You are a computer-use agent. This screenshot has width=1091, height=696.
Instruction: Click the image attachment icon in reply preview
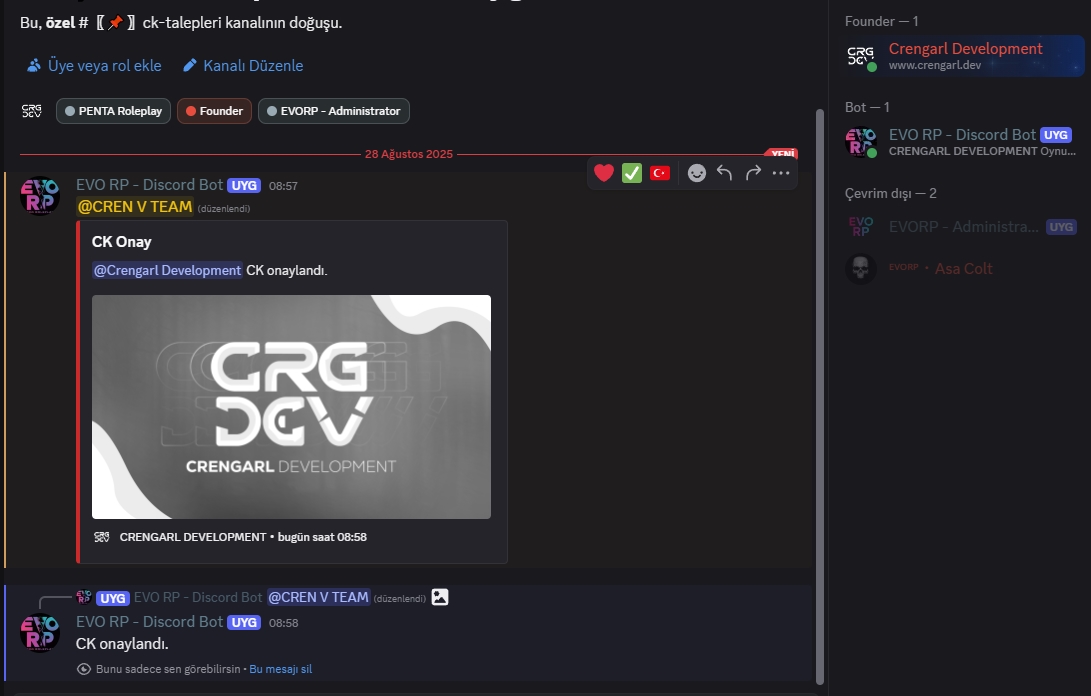click(440, 597)
